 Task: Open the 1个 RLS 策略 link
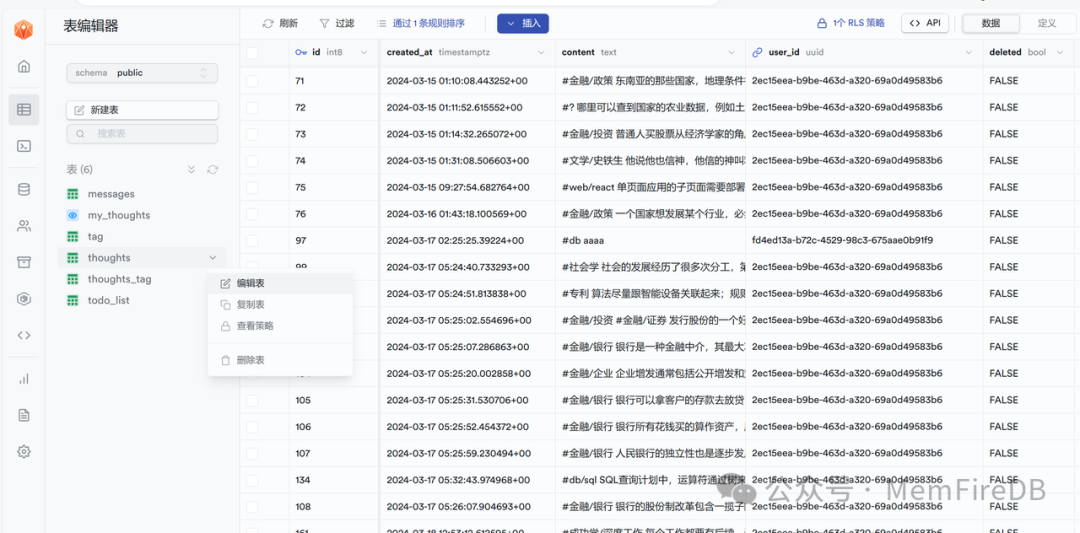pos(851,23)
